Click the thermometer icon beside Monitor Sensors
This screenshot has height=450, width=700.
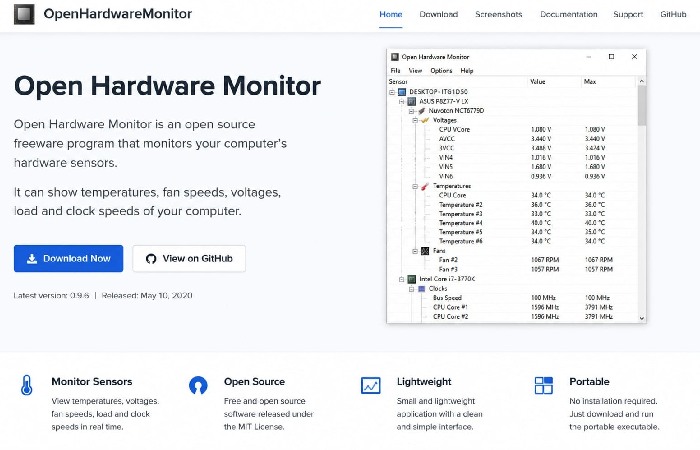click(x=27, y=385)
